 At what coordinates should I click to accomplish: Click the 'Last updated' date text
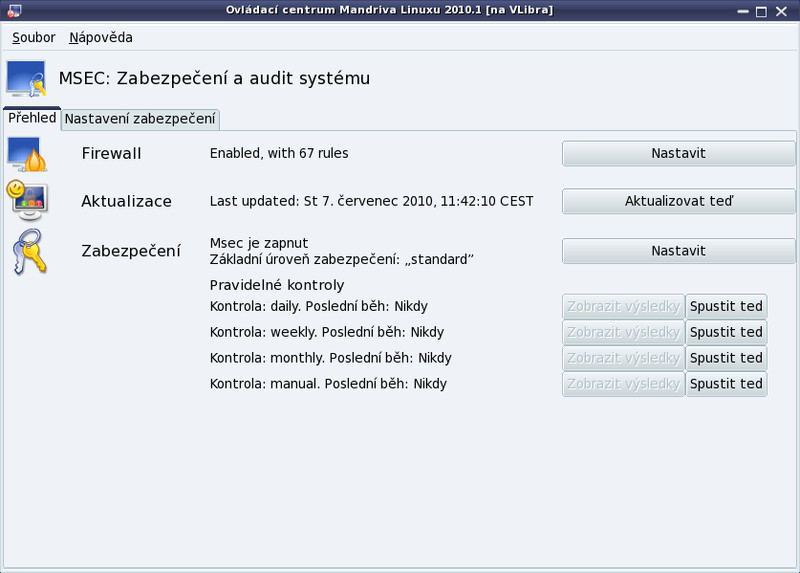(371, 201)
